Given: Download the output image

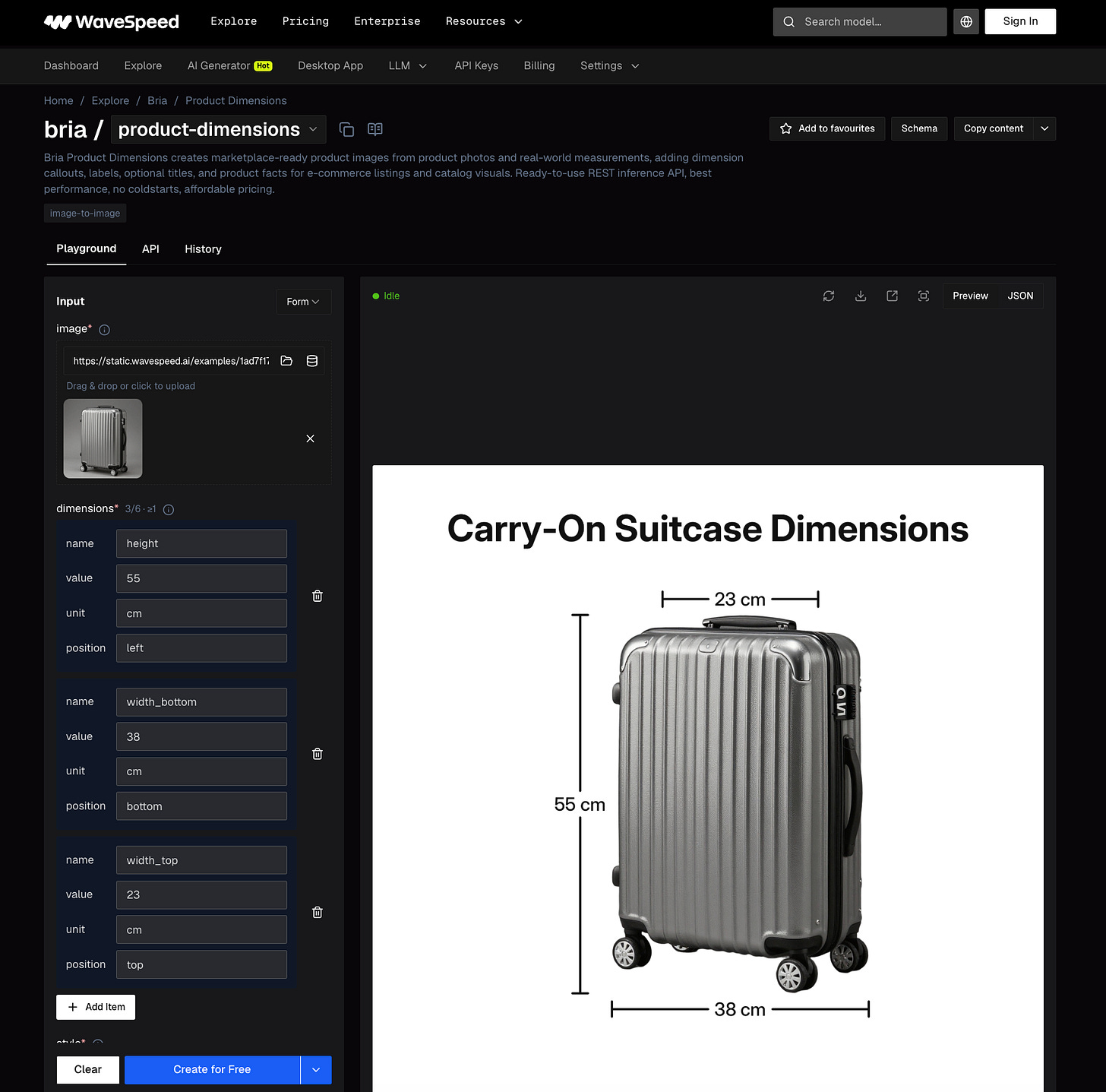Looking at the screenshot, I should [x=861, y=296].
